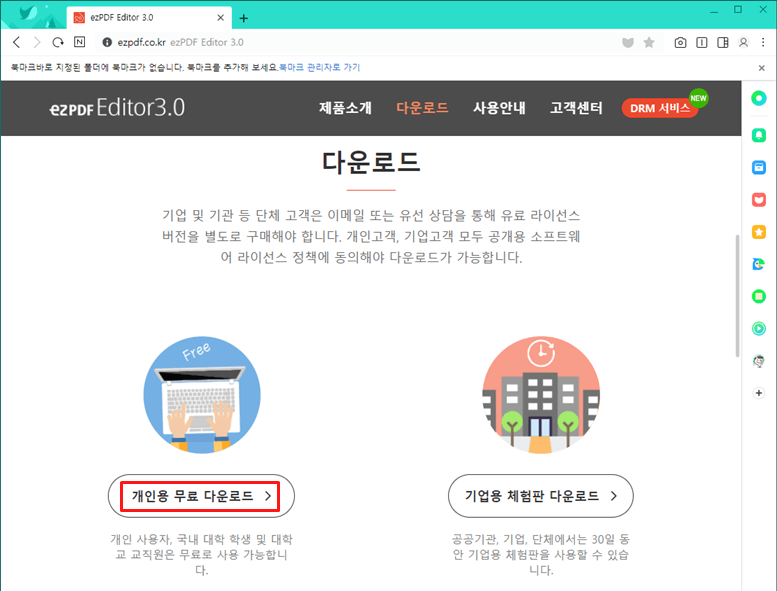Screen dimensions: 777x591
Task: Click the whale logo in the title bar
Action: pyautogui.click(x=28, y=13)
